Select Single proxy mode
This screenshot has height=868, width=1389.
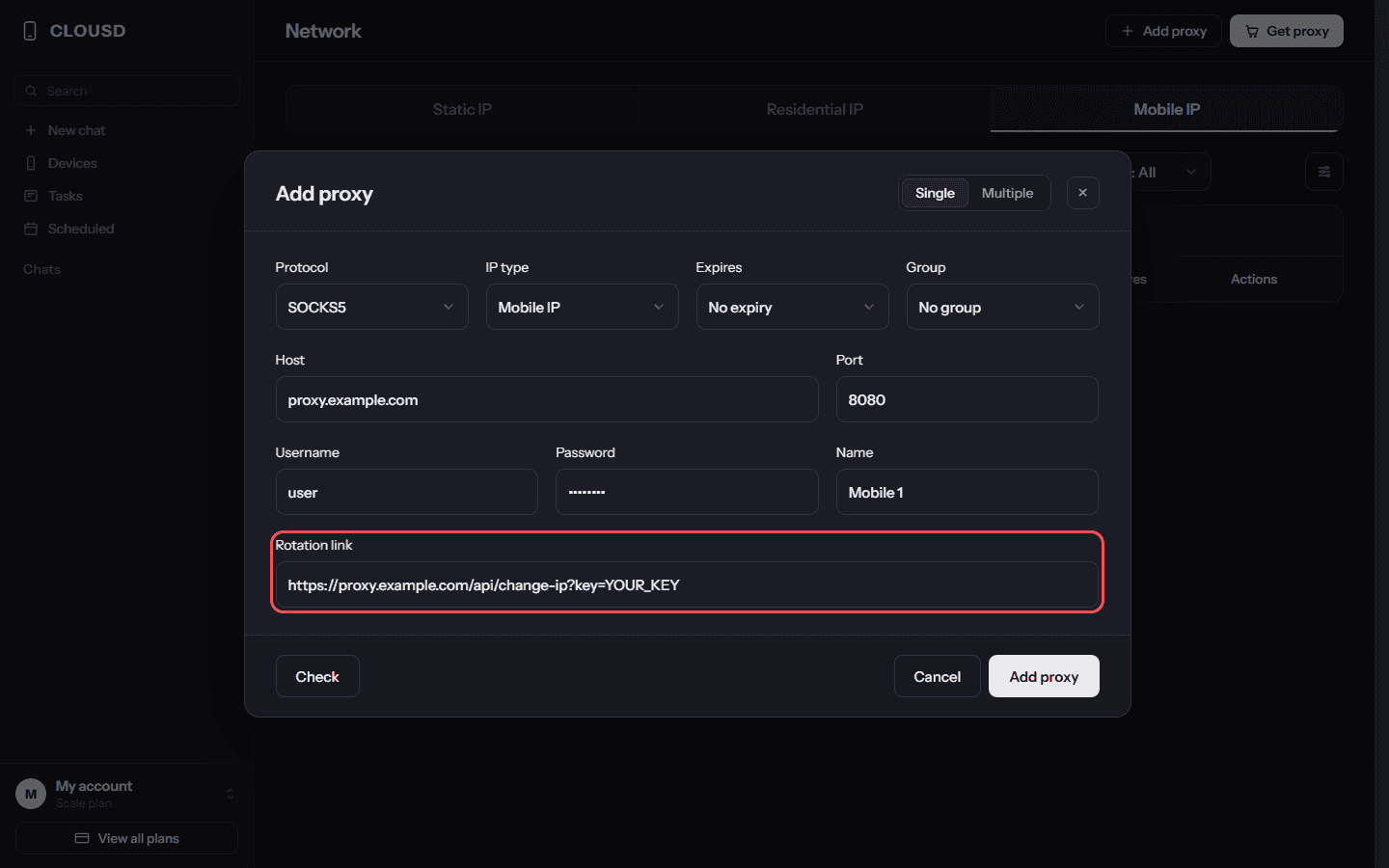[935, 193]
